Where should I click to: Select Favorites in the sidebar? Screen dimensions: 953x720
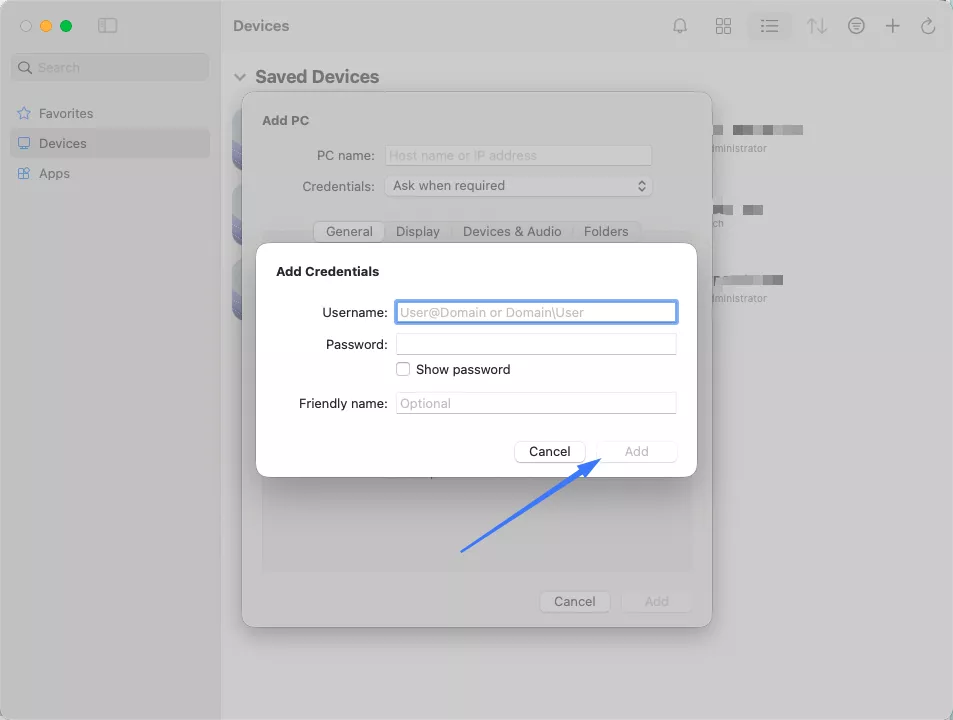(x=66, y=114)
